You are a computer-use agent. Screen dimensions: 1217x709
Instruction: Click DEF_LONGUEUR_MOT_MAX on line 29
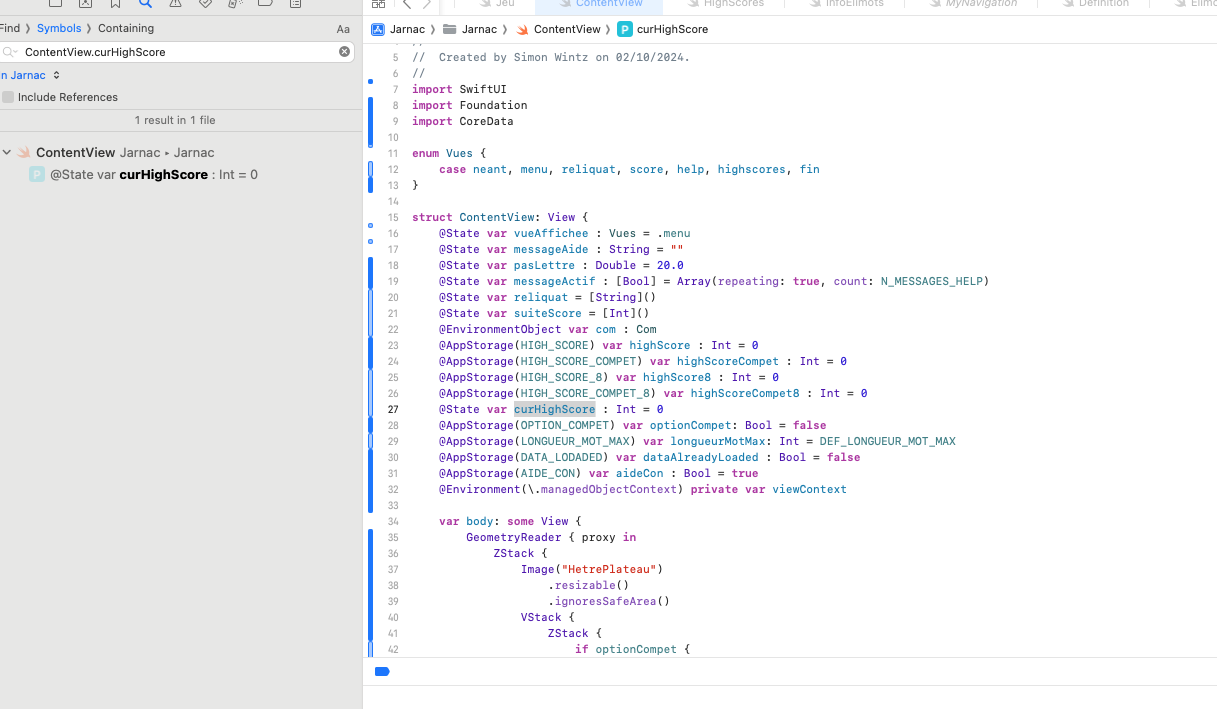[x=887, y=441]
